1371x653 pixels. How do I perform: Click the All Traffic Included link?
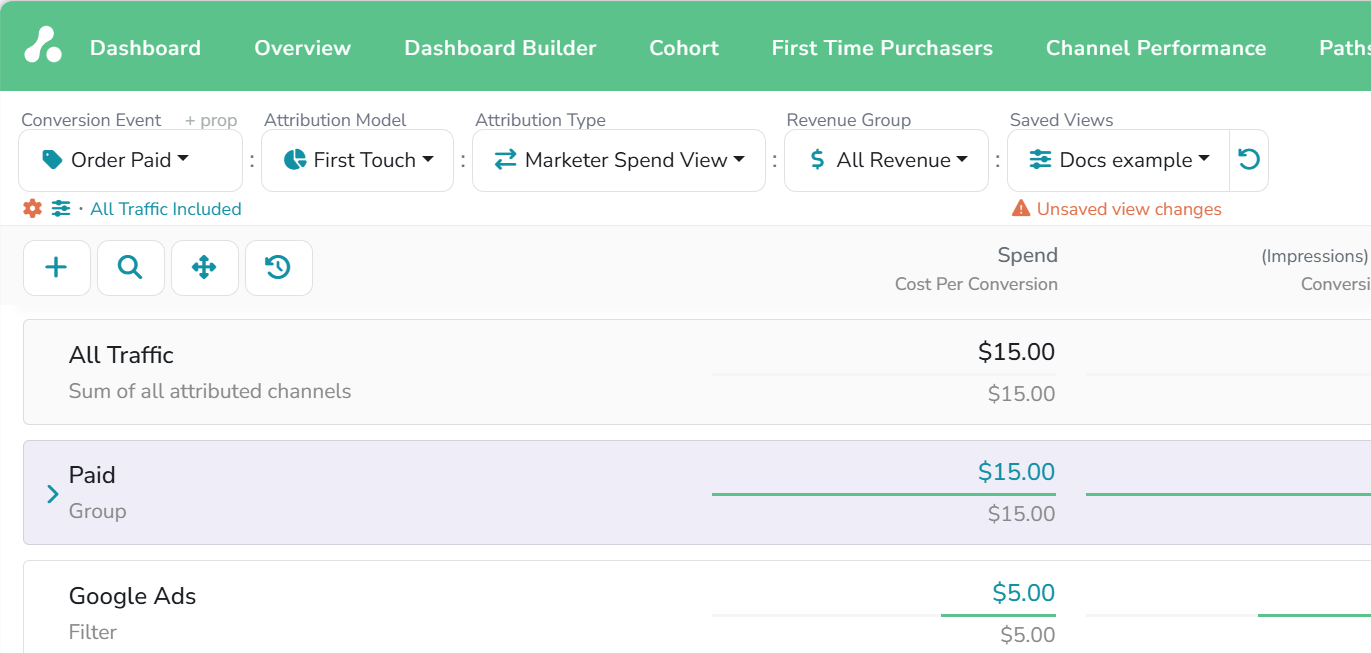166,209
